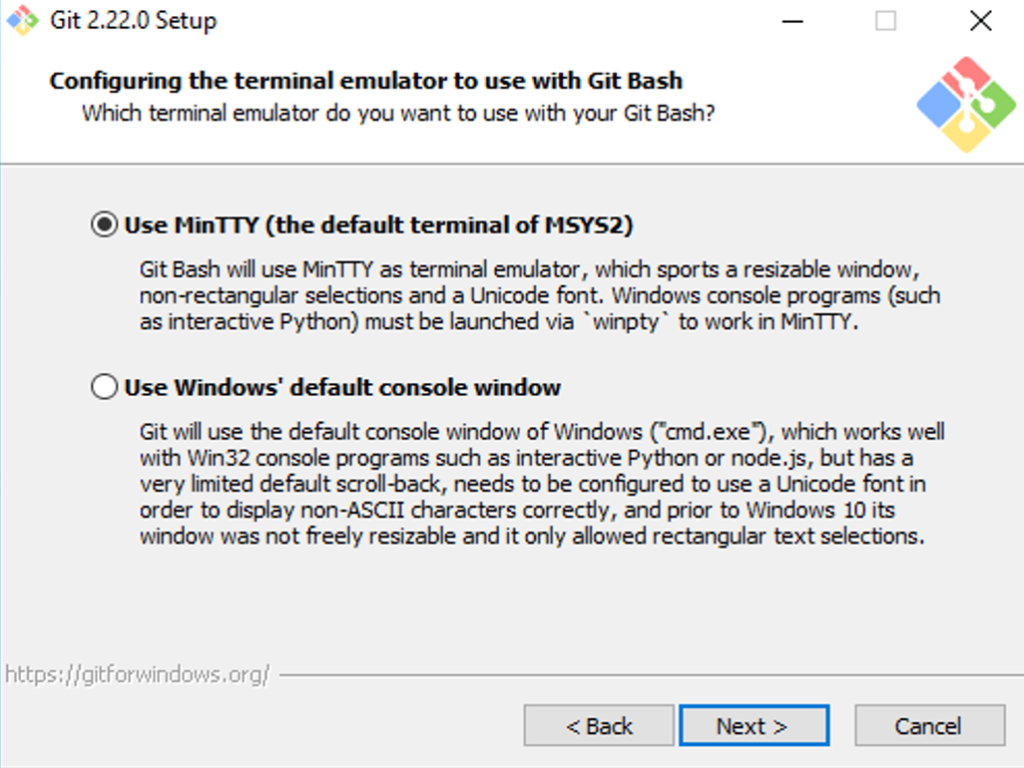
Task: Proceed with the Next > button
Action: [x=754, y=726]
